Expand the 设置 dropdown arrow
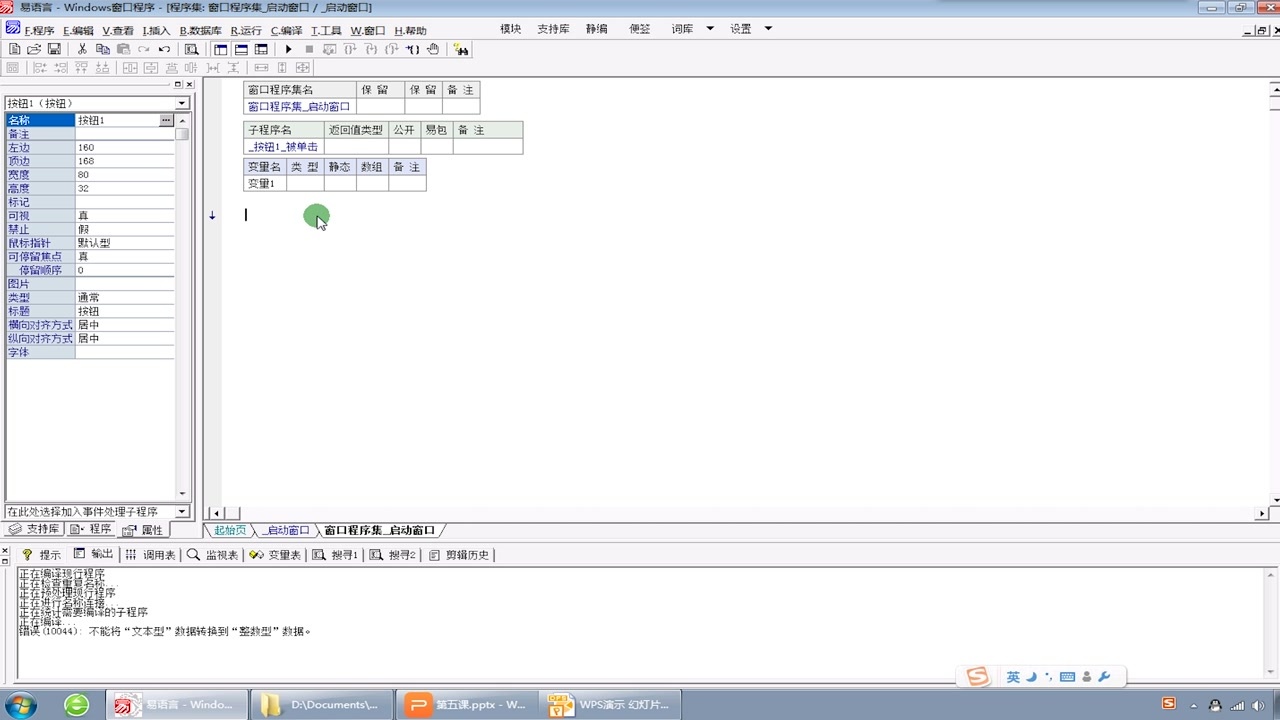Viewport: 1280px width, 720px height. coord(768,29)
